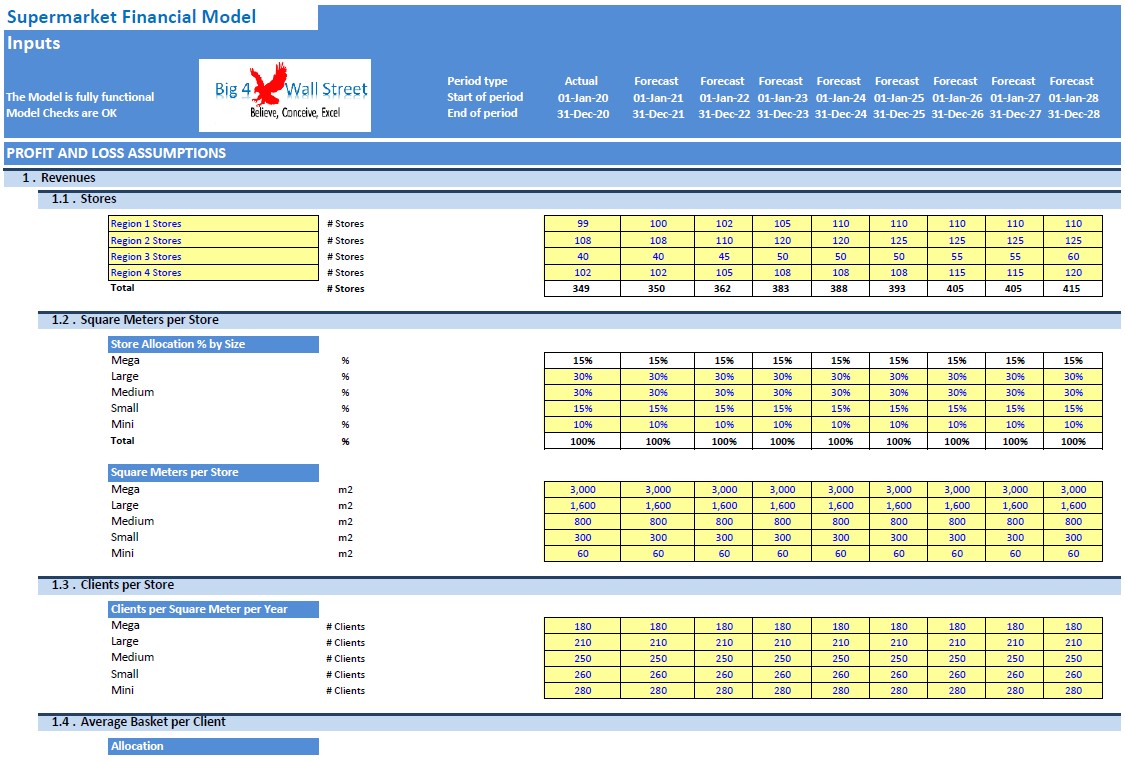Select the Mini allocation 10% in Actual column

tap(583, 424)
